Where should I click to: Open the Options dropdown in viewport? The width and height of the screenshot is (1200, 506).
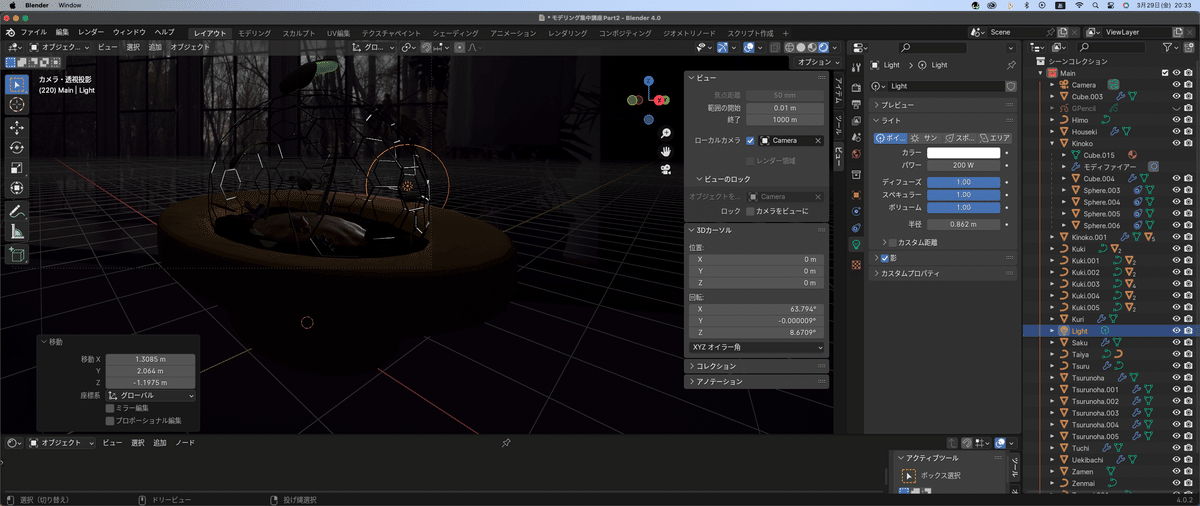(x=817, y=62)
